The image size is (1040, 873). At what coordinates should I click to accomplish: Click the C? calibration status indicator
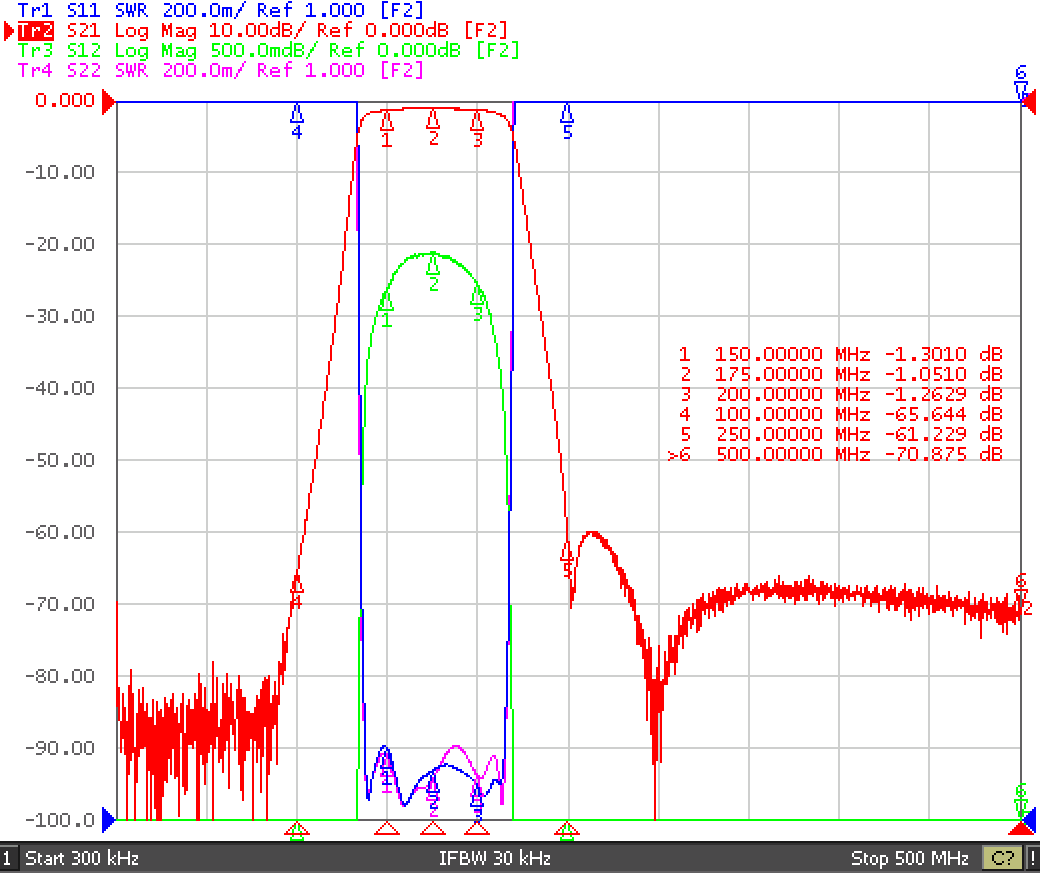(1002, 858)
